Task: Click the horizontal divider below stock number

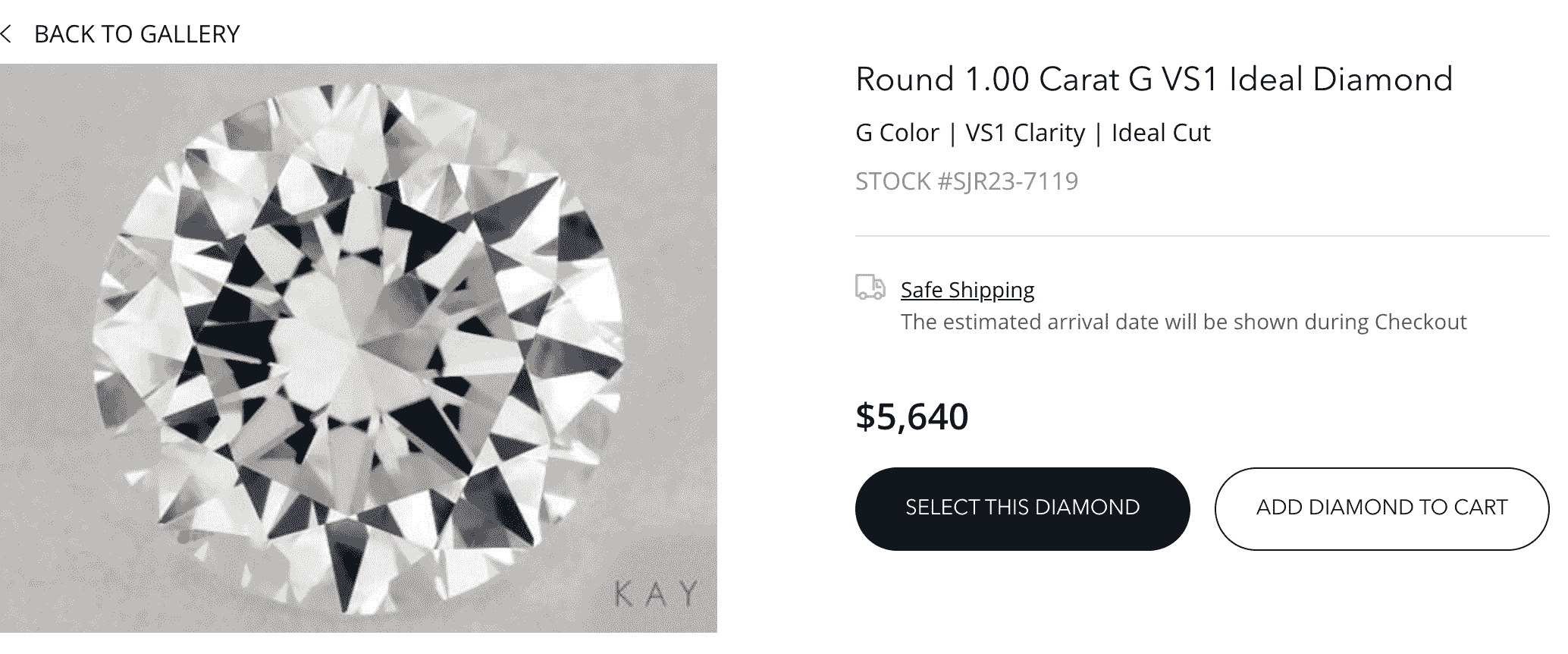Action: [x=1202, y=236]
